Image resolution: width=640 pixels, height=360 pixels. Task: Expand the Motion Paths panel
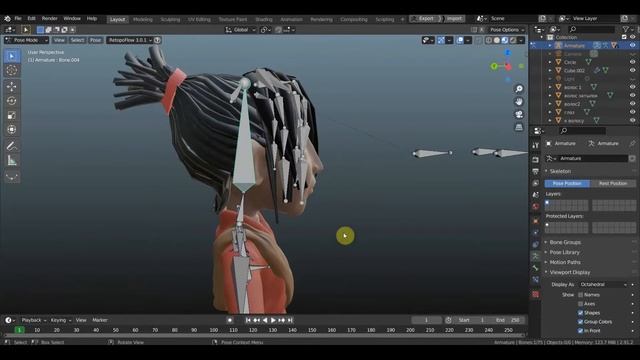[564, 262]
